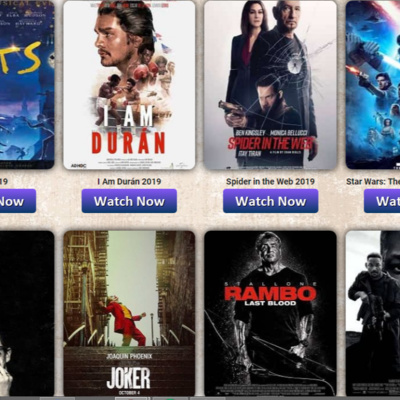Open the 'Star Wars: The' truncated title link

[x=373, y=182]
